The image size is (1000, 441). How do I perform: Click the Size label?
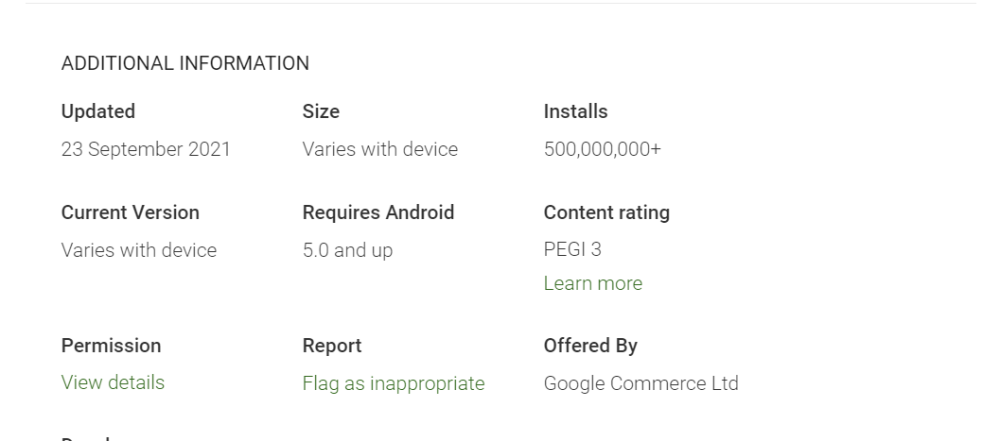click(x=320, y=112)
